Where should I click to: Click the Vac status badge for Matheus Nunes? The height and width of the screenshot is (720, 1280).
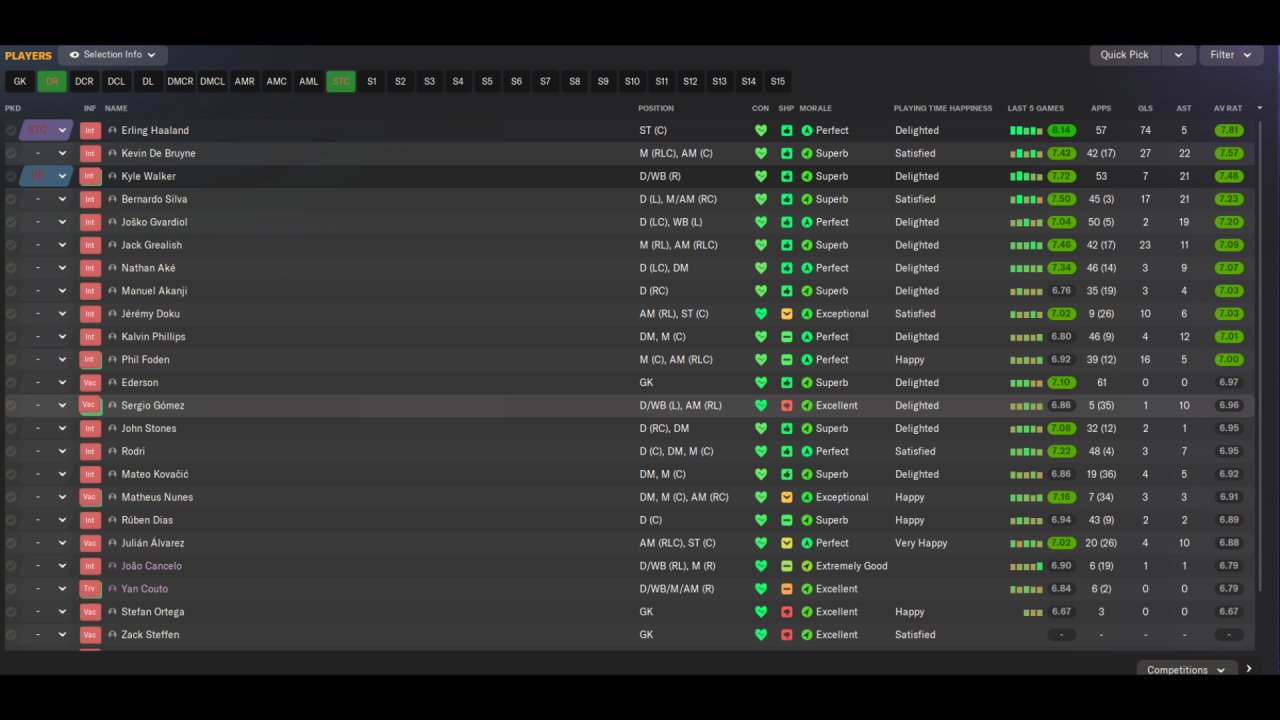point(90,497)
